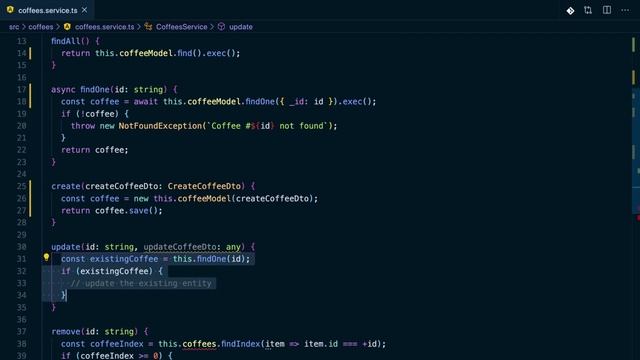Click NotFoundException on line 20
Viewport: 640px width, 360px height.
(x=160, y=126)
